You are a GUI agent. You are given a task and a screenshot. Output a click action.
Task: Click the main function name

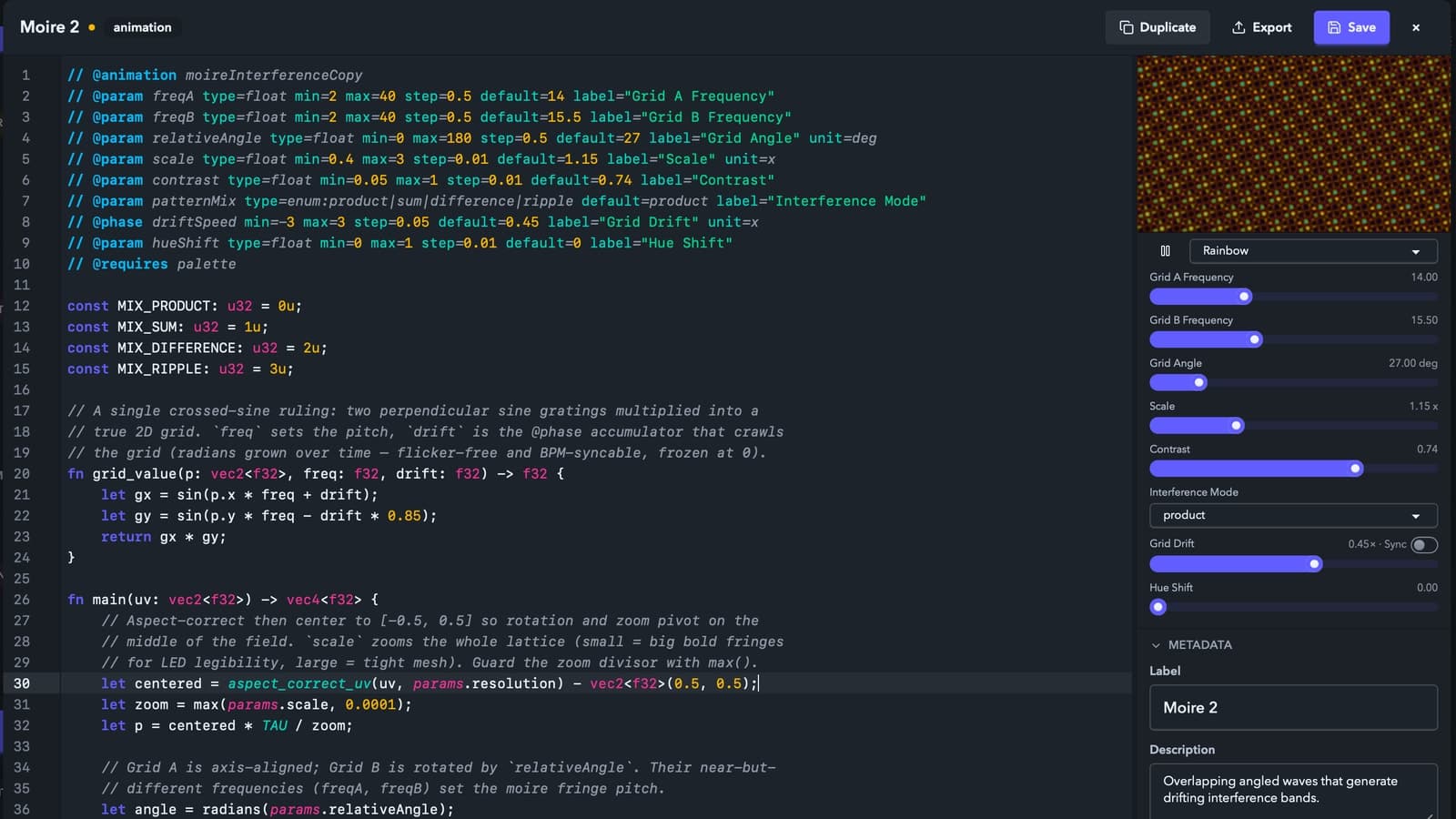pyautogui.click(x=109, y=600)
